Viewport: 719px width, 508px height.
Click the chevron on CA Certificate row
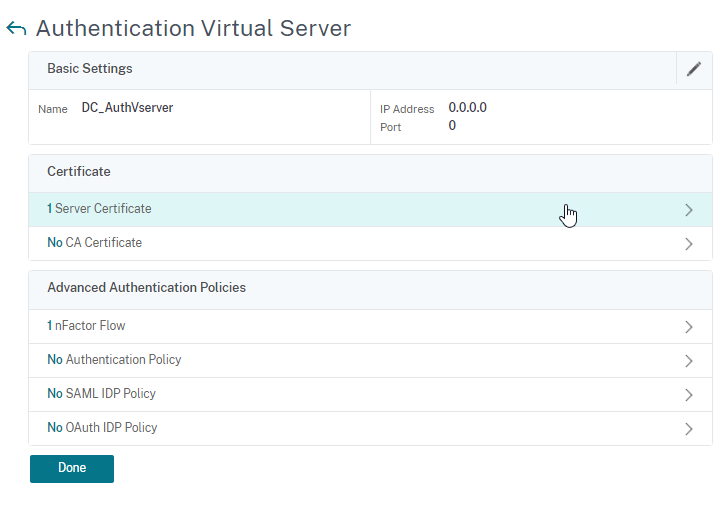[688, 244]
